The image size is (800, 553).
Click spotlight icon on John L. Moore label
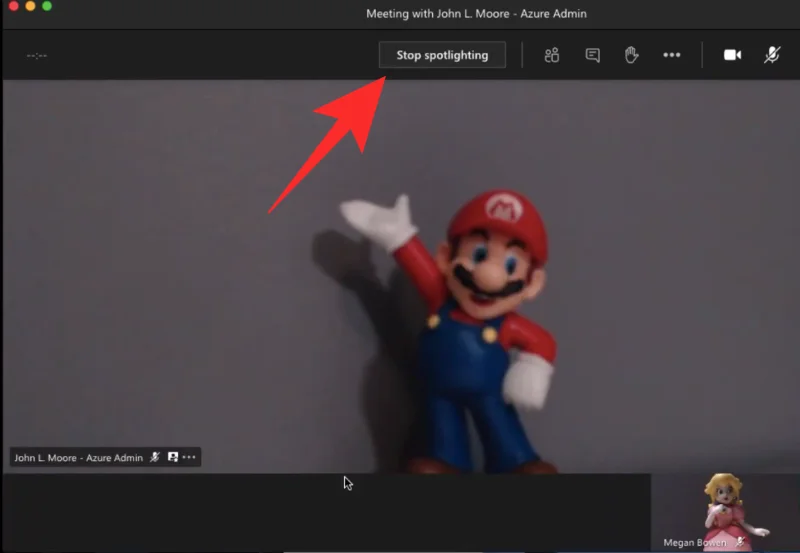pos(173,457)
